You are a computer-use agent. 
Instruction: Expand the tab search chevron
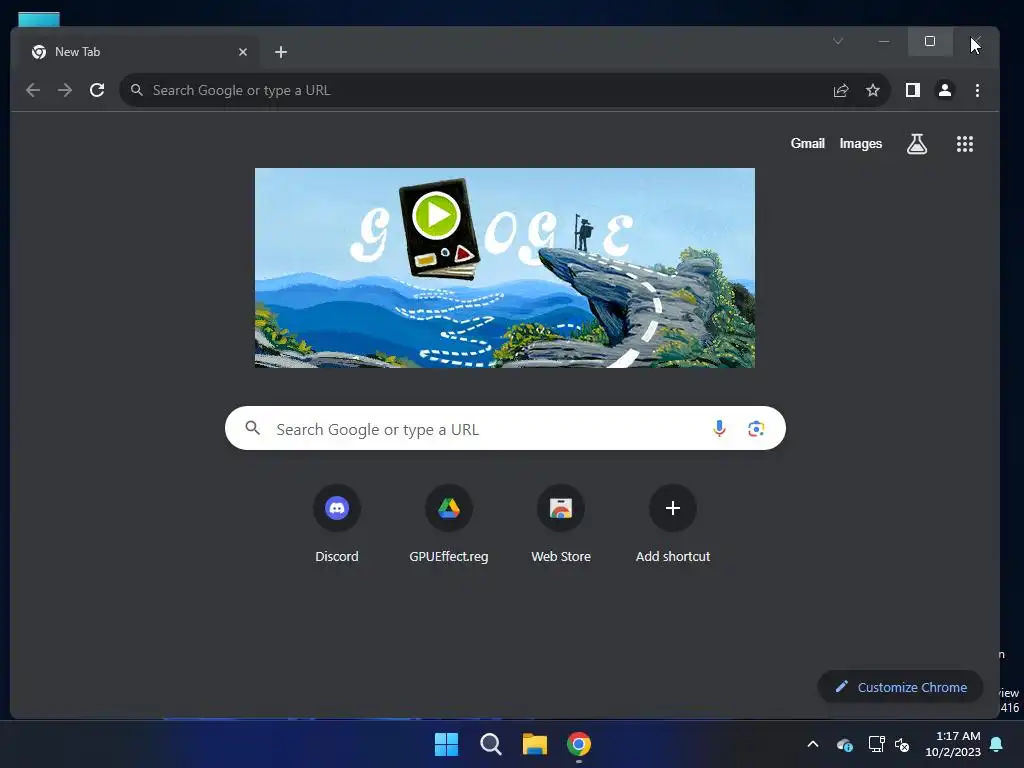click(x=838, y=41)
